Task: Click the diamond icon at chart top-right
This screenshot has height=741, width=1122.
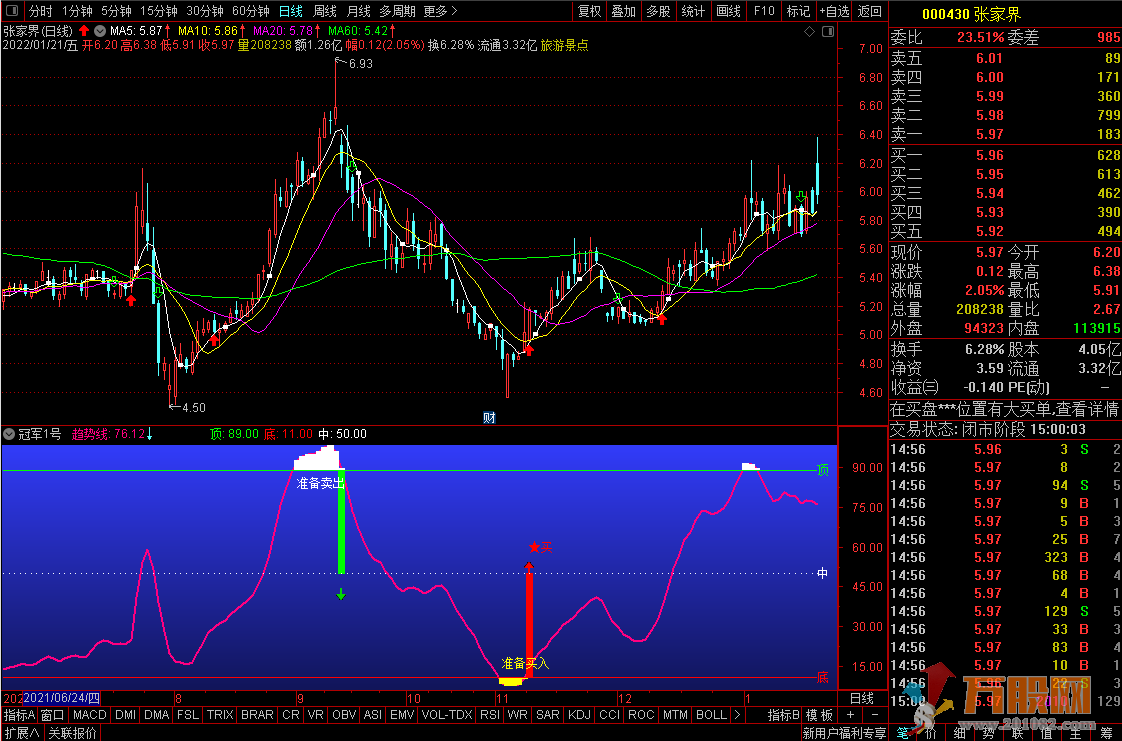Action: 808,31
